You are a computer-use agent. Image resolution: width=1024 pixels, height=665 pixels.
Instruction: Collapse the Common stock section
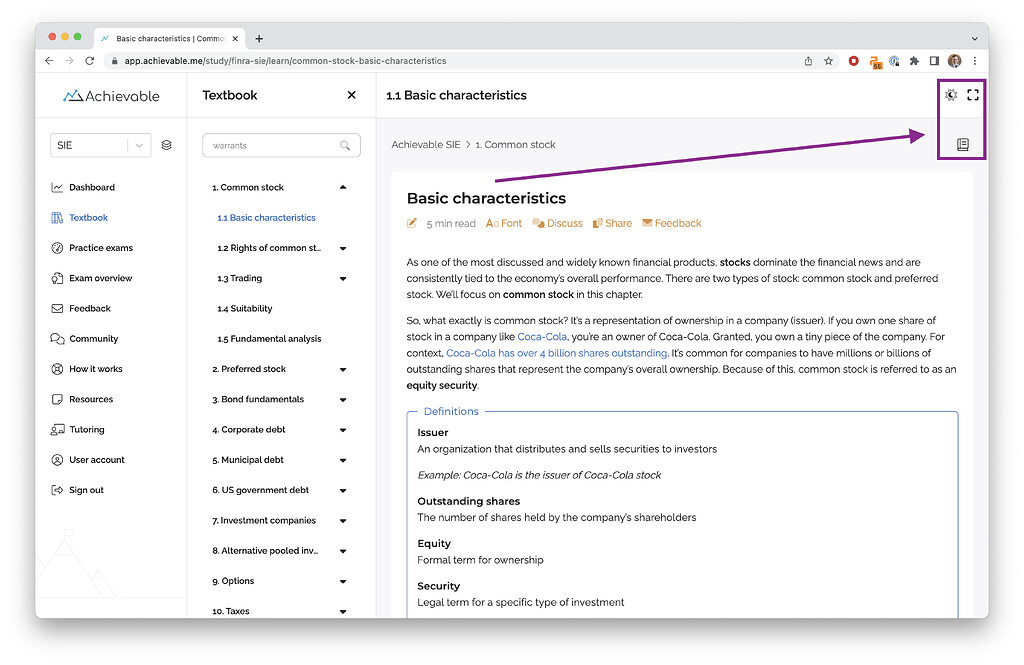tap(343, 187)
